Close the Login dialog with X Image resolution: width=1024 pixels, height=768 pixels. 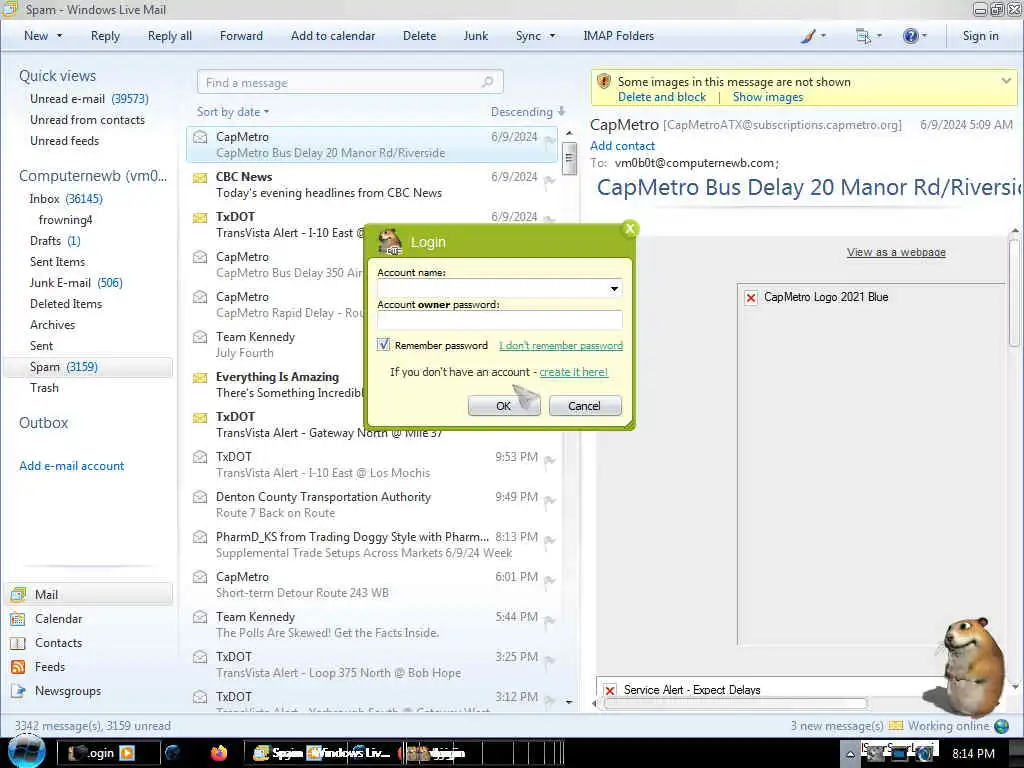click(630, 229)
